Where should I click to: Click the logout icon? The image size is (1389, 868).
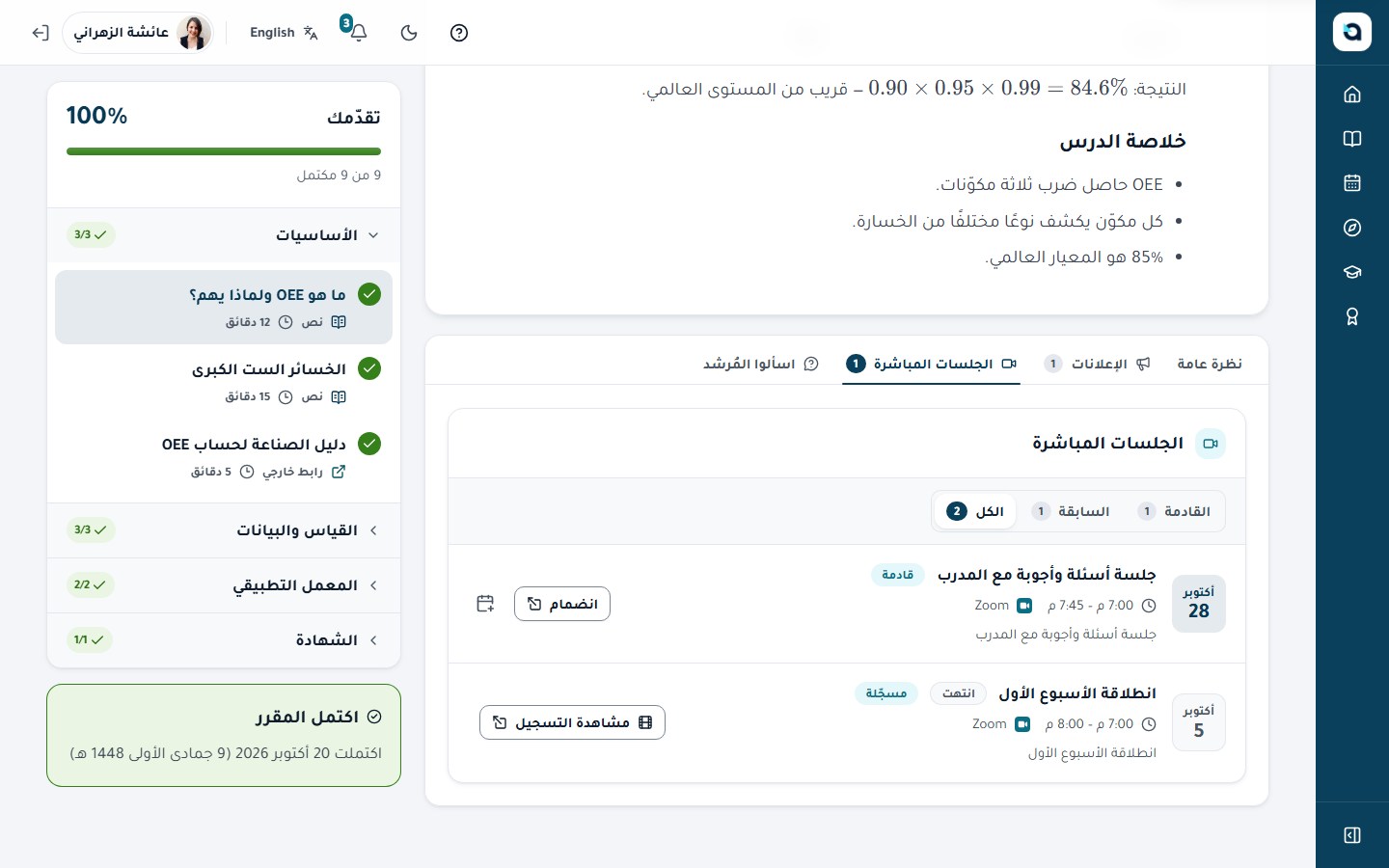(x=40, y=33)
